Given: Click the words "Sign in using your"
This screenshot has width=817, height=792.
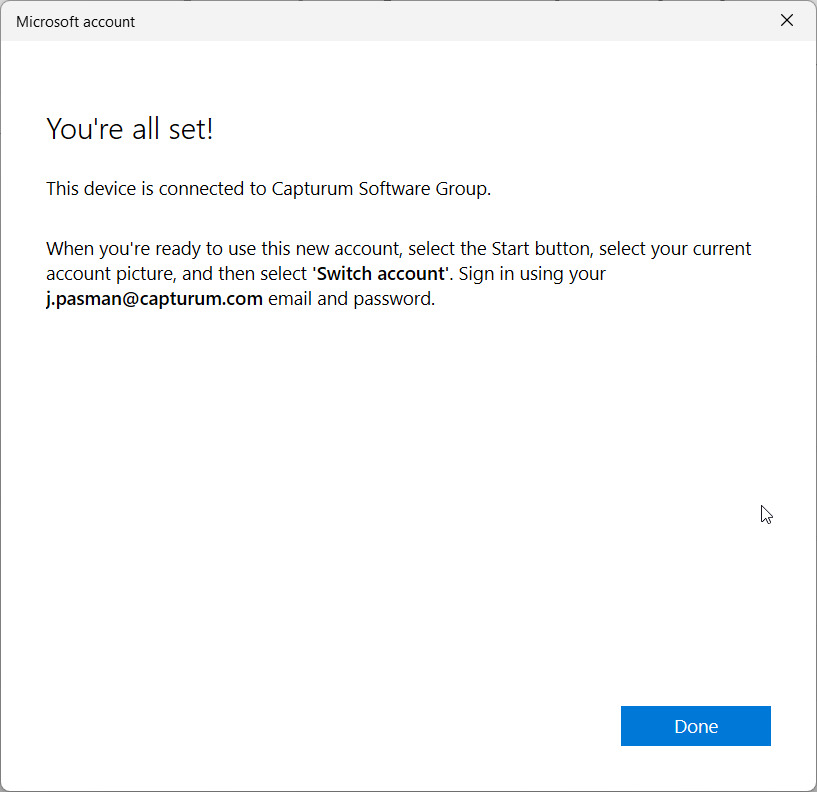Looking at the screenshot, I should 532,274.
